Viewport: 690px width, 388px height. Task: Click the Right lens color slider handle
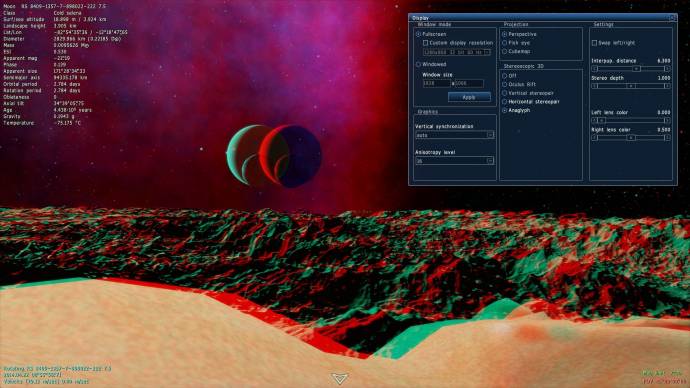click(x=631, y=138)
